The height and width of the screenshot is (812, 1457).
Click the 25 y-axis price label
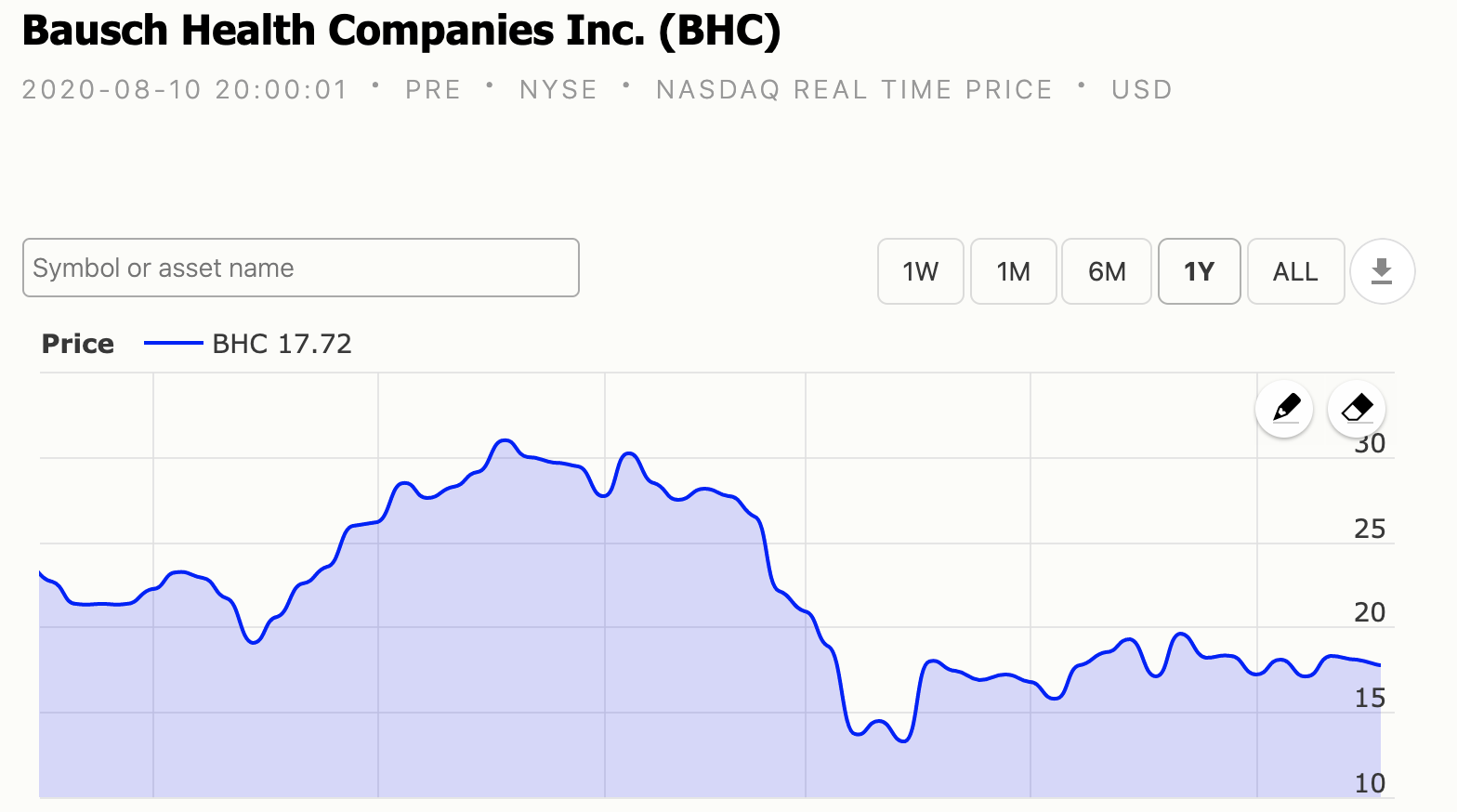[x=1370, y=529]
